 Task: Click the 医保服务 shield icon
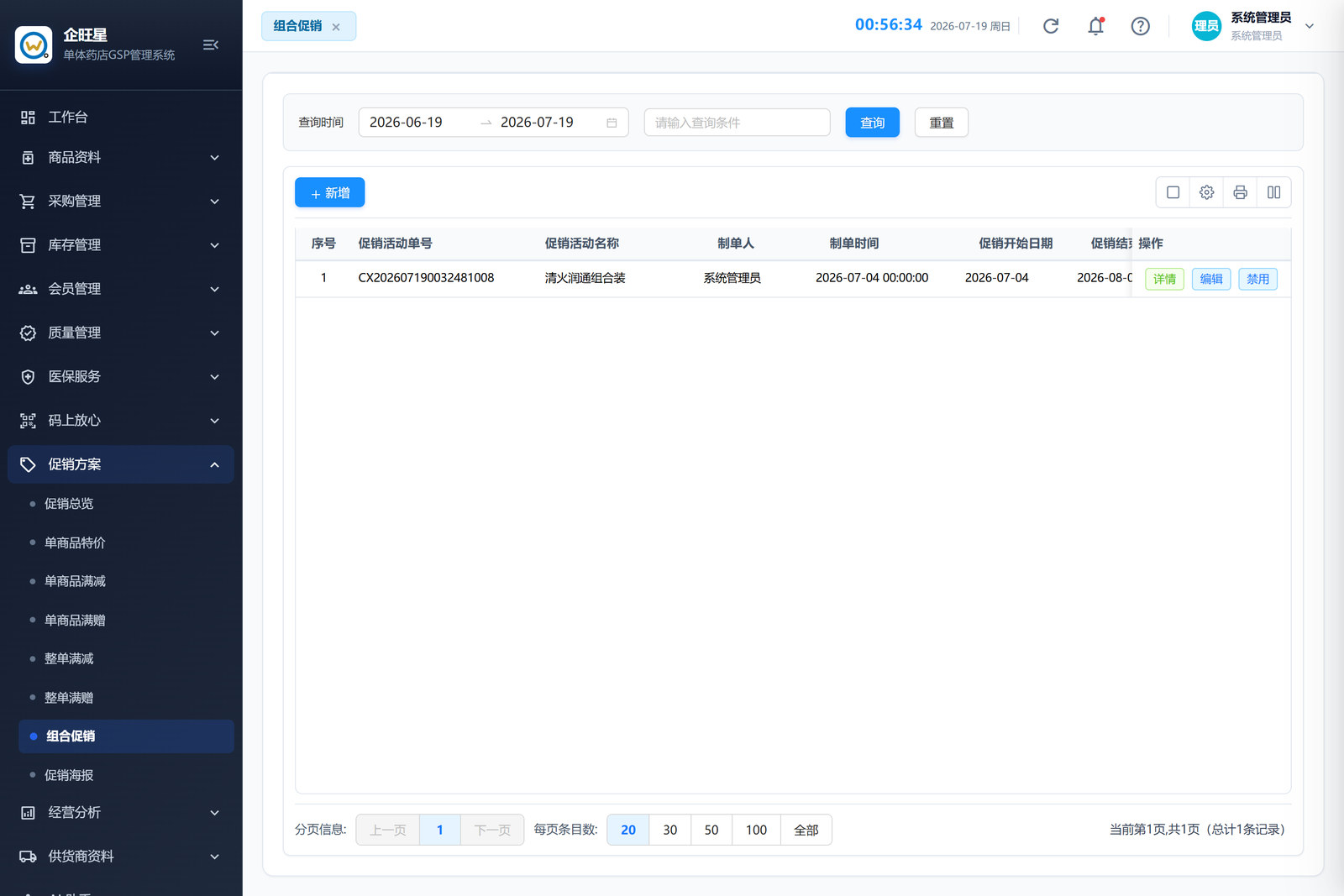click(28, 377)
